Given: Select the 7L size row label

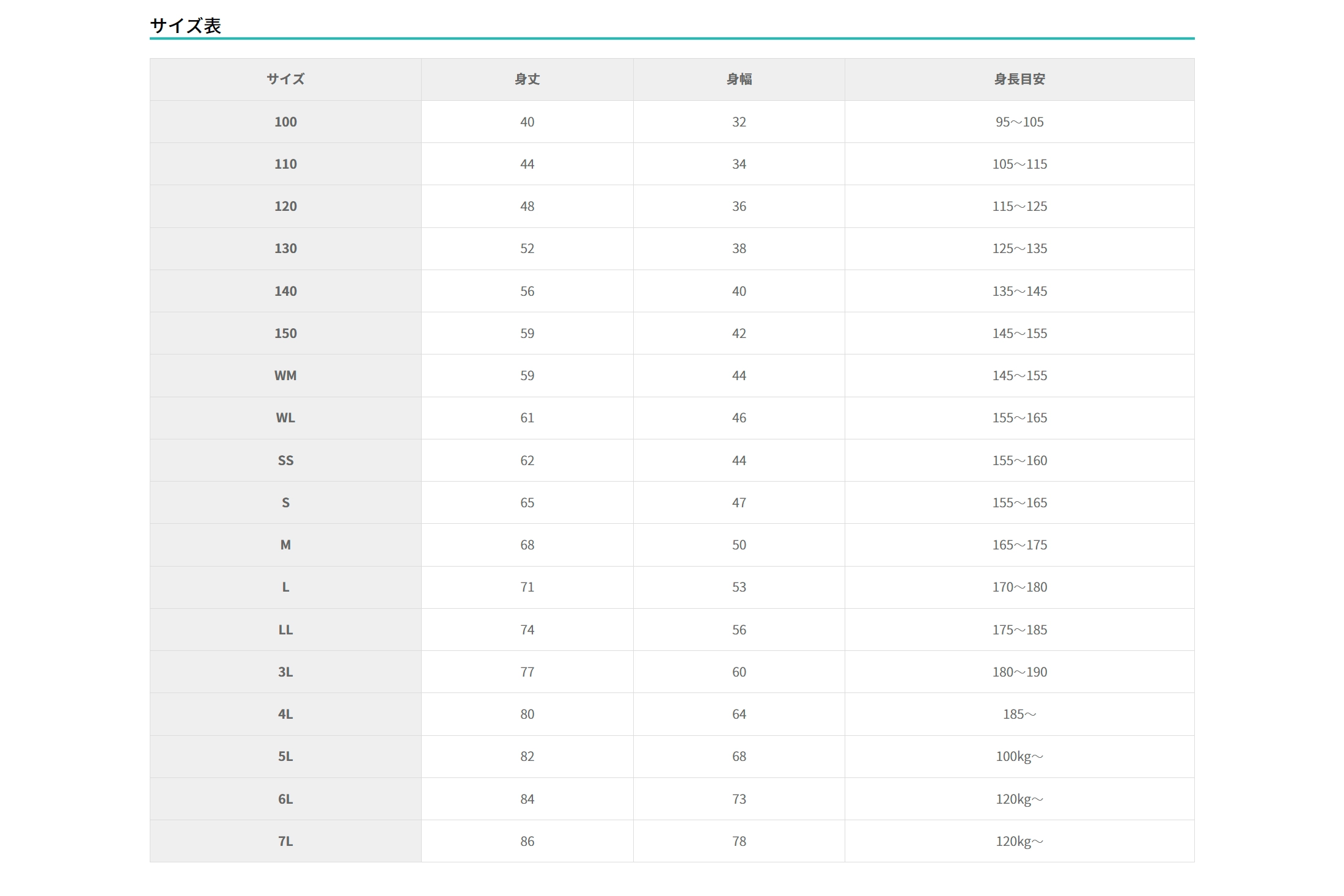Looking at the screenshot, I should tap(285, 841).
